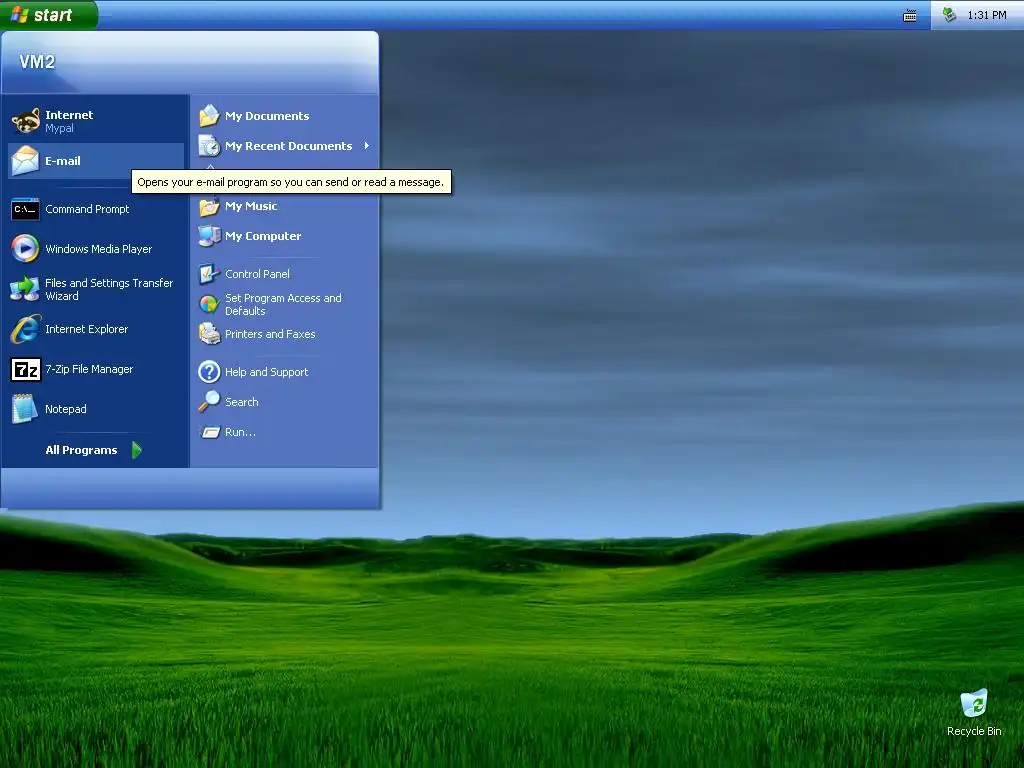
Task: Click the Run... menu label
Action: pyautogui.click(x=240, y=432)
